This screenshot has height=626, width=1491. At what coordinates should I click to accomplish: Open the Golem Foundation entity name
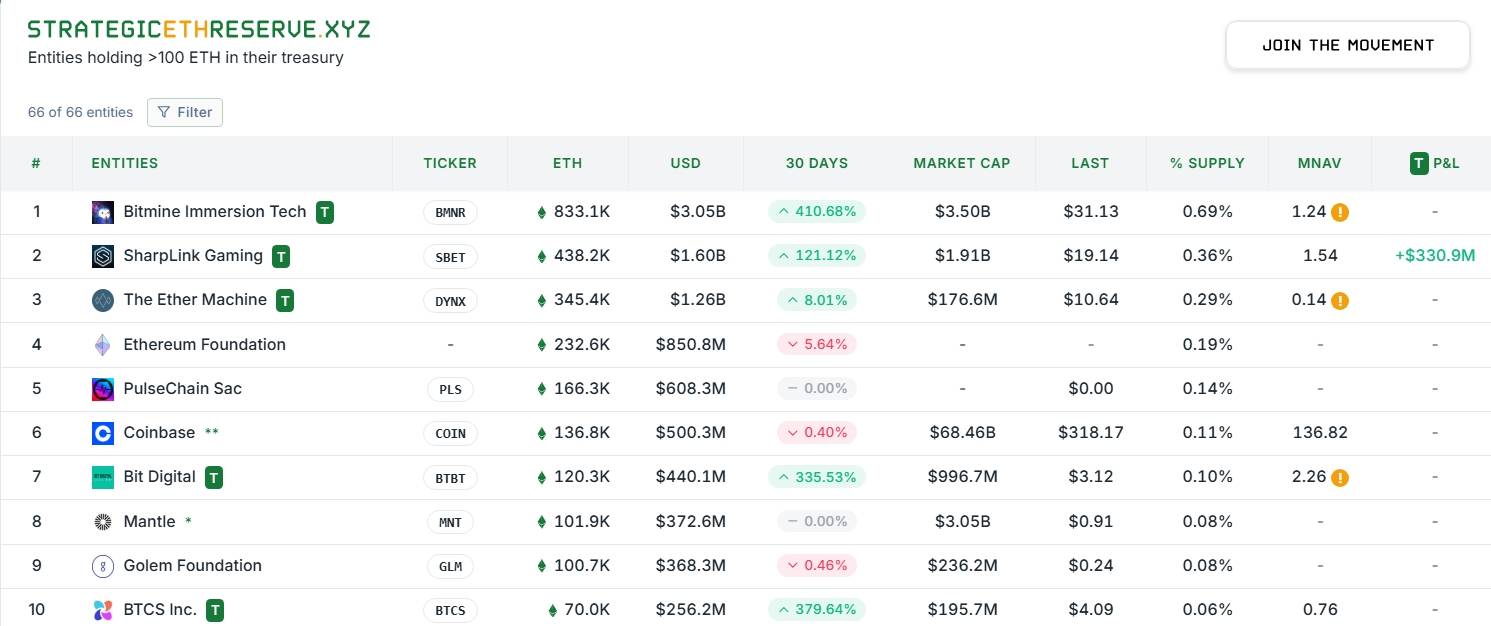tap(193, 565)
